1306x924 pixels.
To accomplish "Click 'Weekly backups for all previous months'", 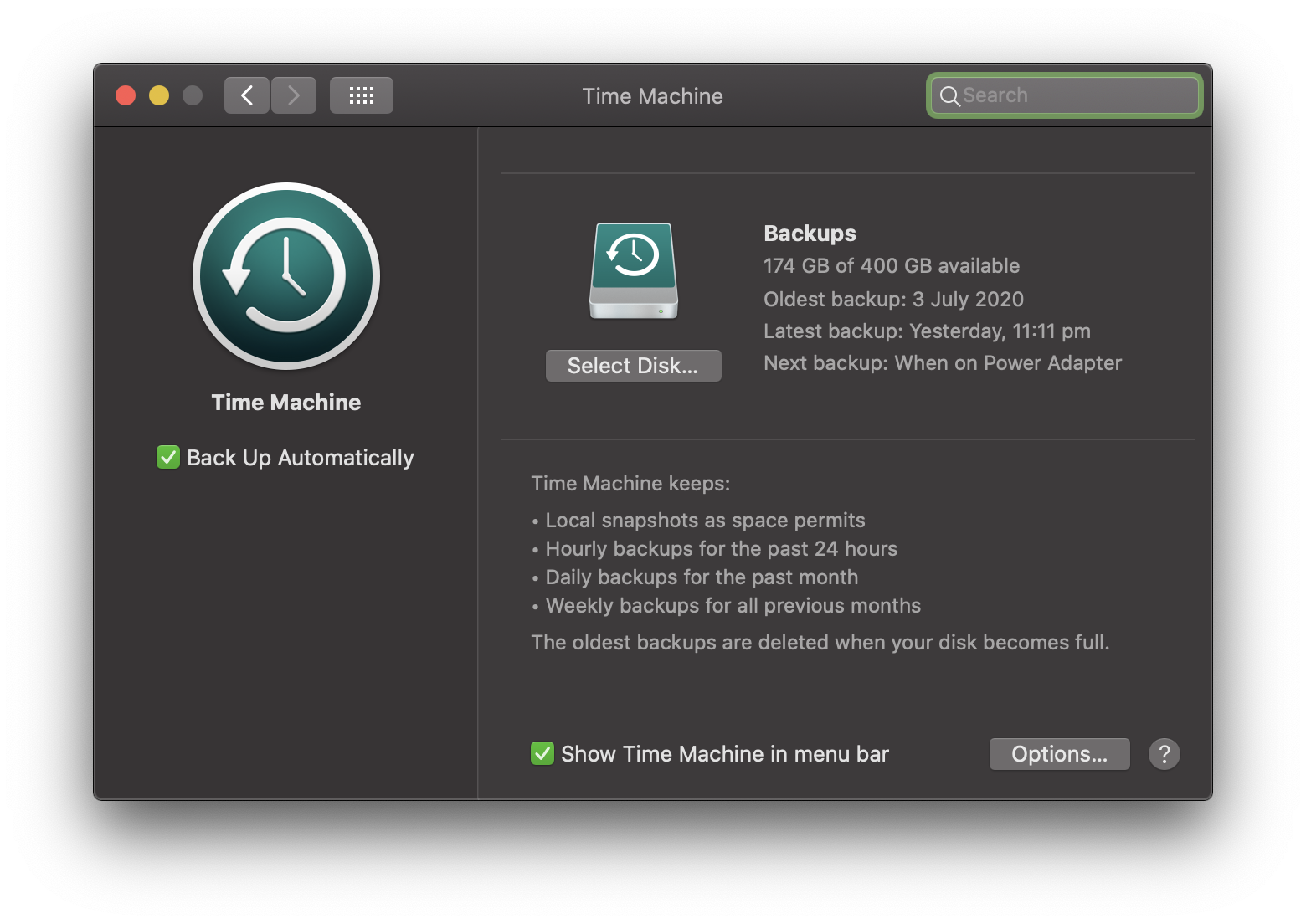I will coord(726,606).
